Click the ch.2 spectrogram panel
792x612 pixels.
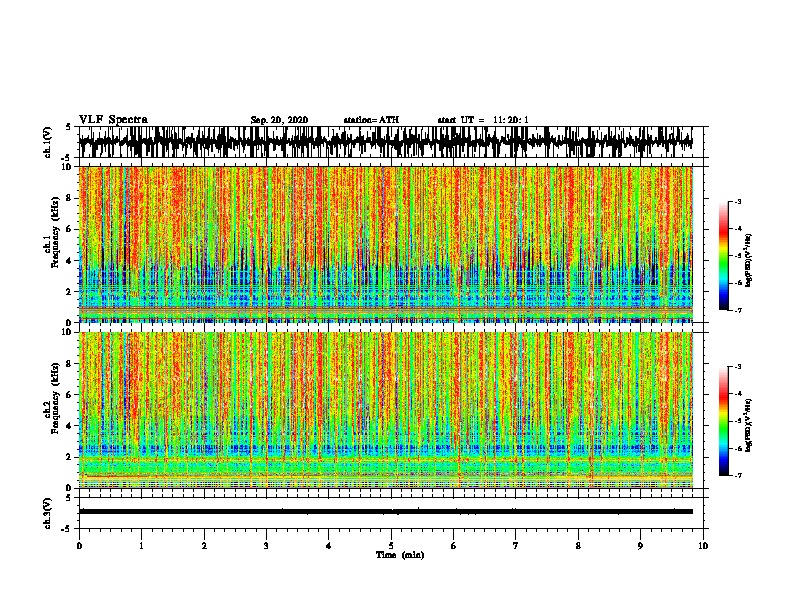386,410
